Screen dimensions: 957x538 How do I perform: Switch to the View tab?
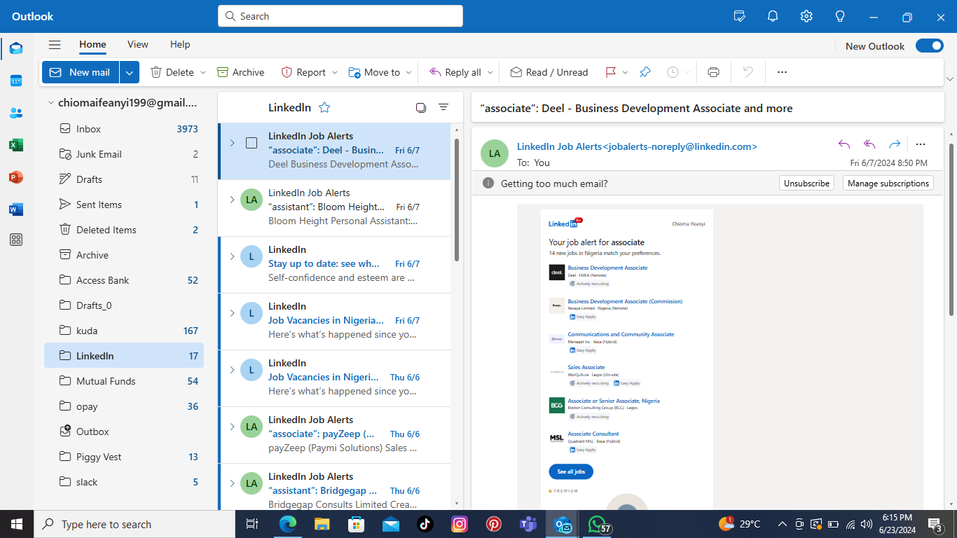137,45
